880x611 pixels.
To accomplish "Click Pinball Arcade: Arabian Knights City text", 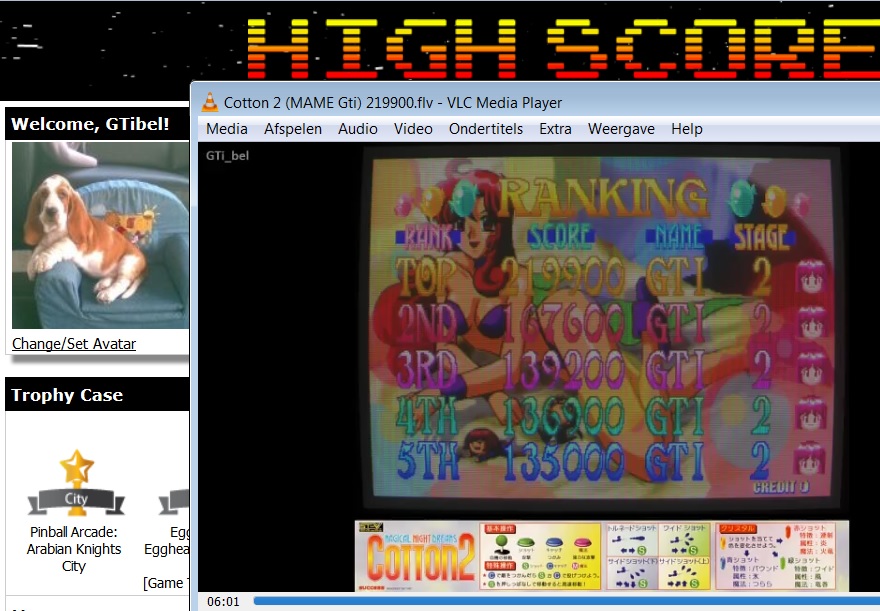I will [74, 549].
